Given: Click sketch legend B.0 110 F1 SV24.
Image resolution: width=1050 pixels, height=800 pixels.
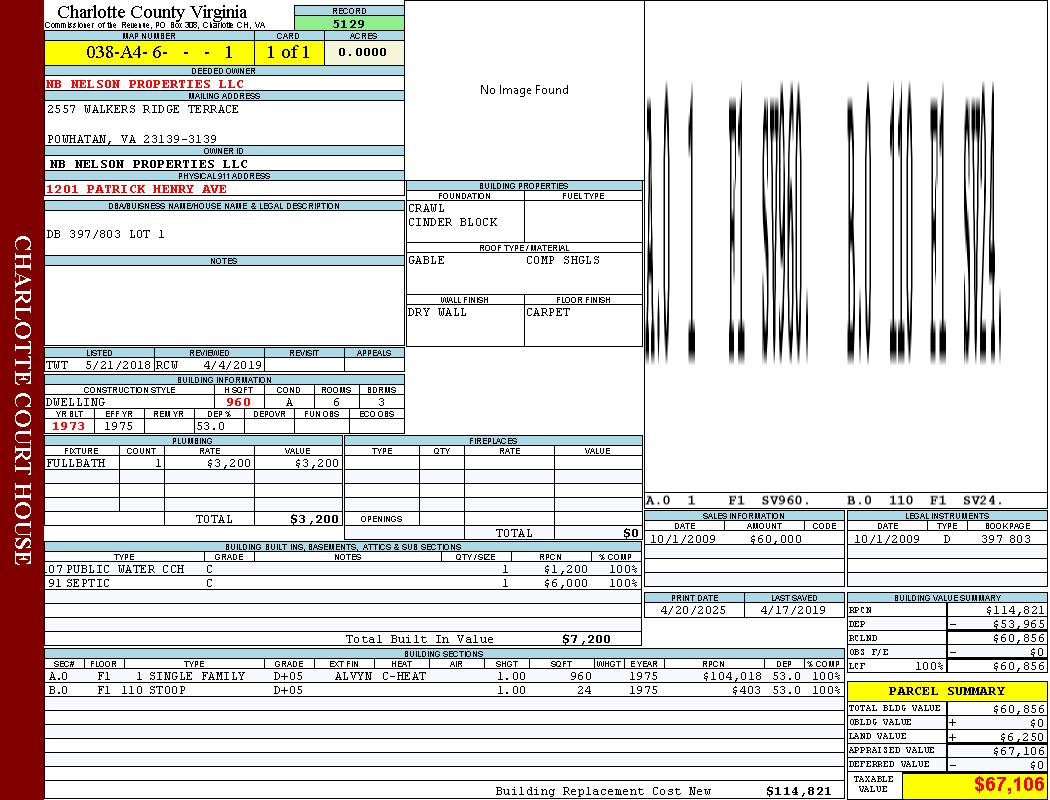Looking at the screenshot, I should coord(925,500).
